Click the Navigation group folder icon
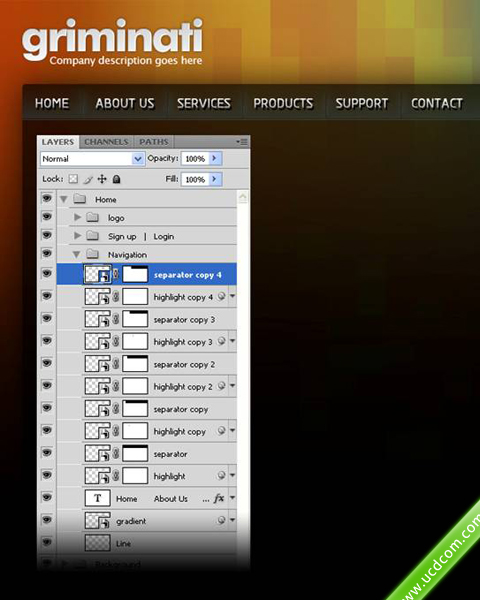Image resolution: width=480 pixels, height=600 pixels. tap(92, 254)
